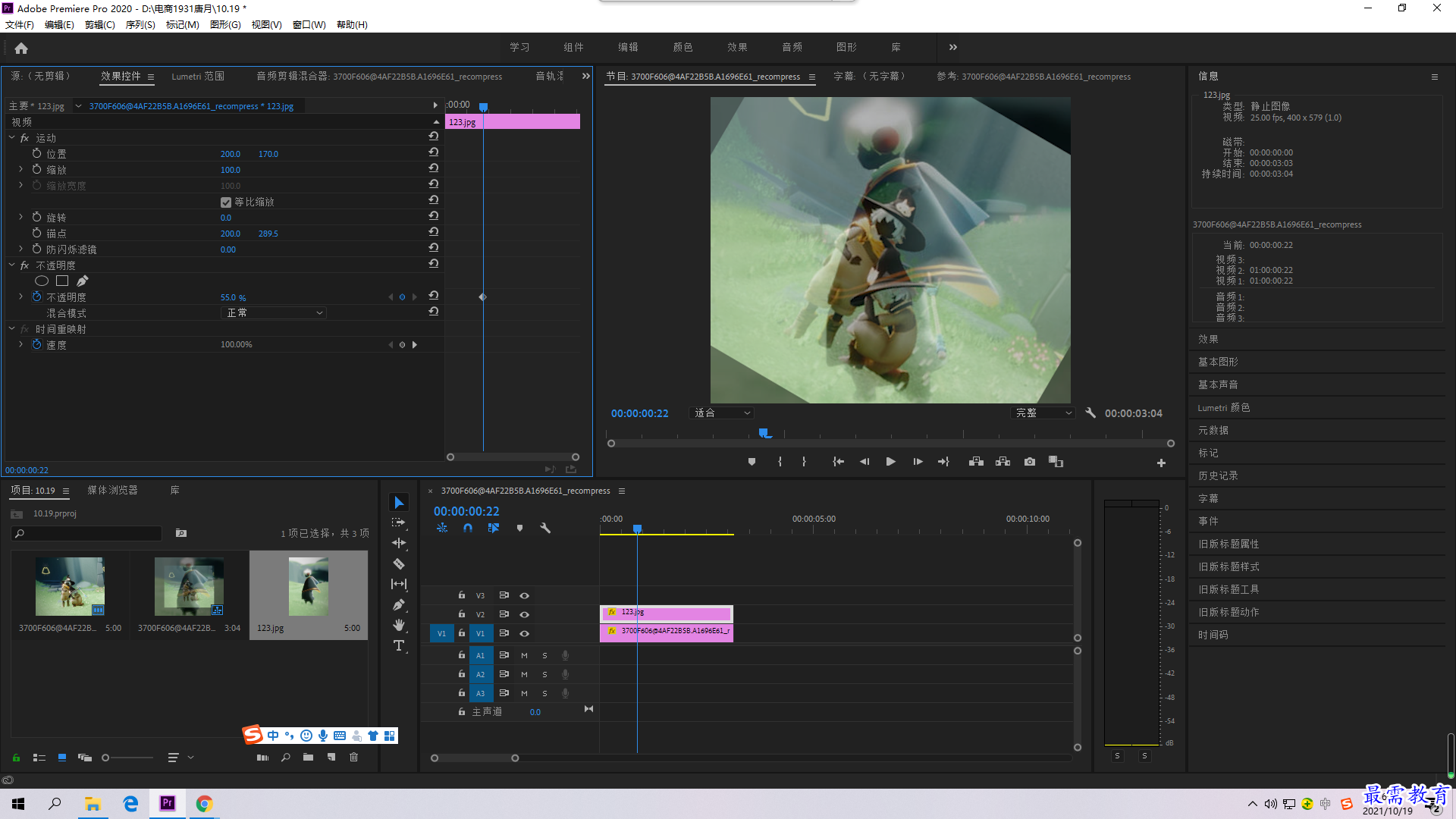This screenshot has width=1456, height=819.
Task: Go to Out point
Action: coord(943,462)
